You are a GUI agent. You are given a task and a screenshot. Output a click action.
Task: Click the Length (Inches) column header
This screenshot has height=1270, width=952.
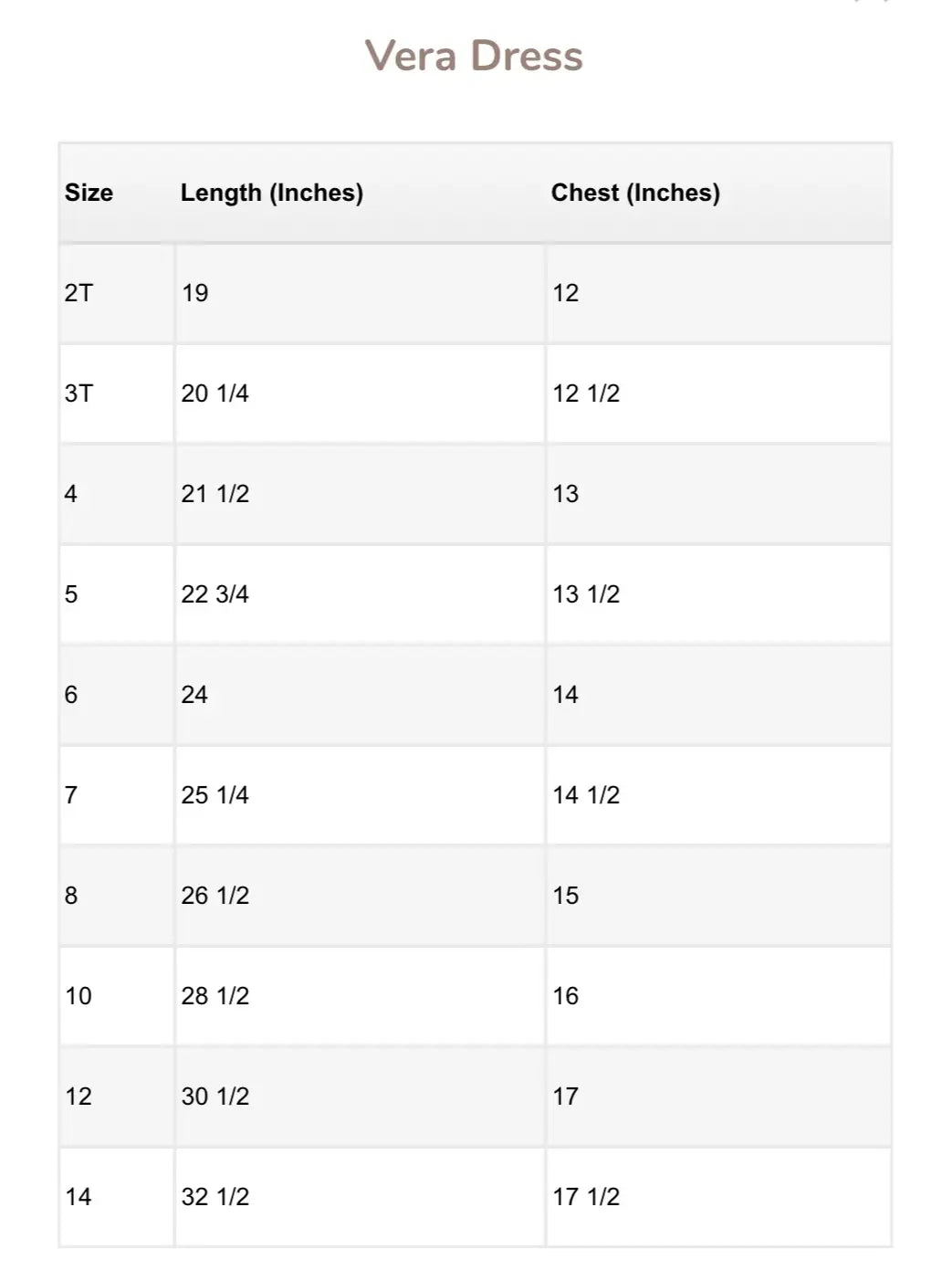point(271,193)
